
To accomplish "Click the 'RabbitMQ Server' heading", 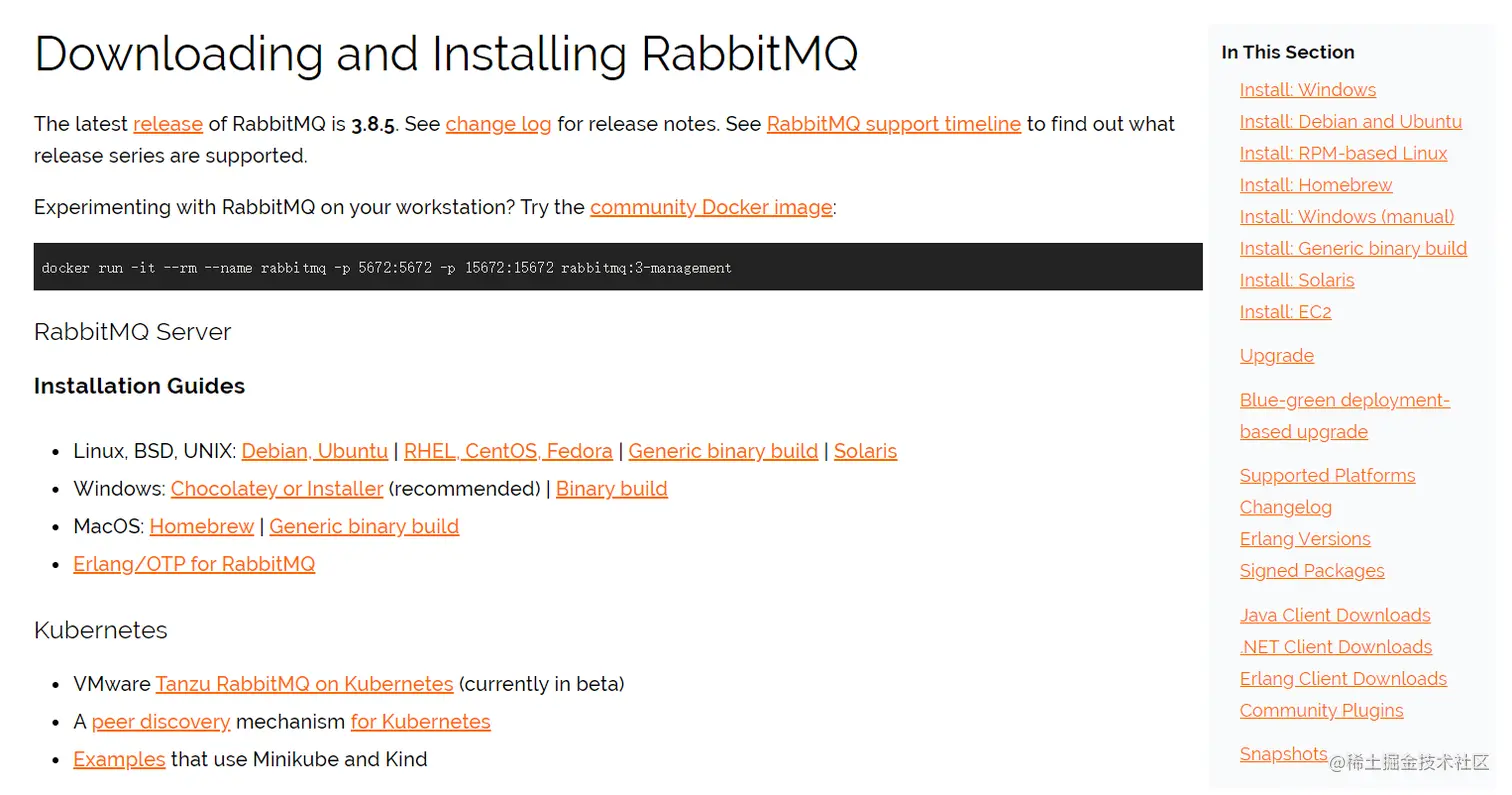I will pyautogui.click(x=133, y=332).
